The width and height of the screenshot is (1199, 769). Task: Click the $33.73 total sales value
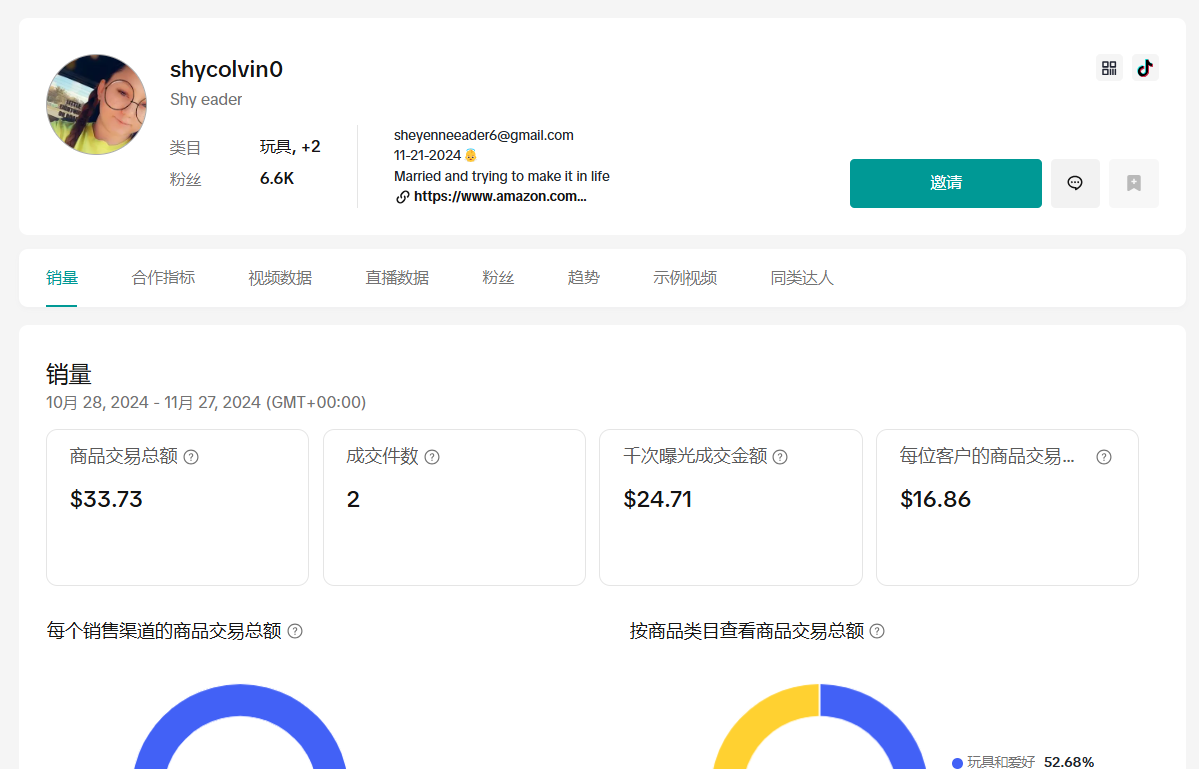pyautogui.click(x=106, y=500)
